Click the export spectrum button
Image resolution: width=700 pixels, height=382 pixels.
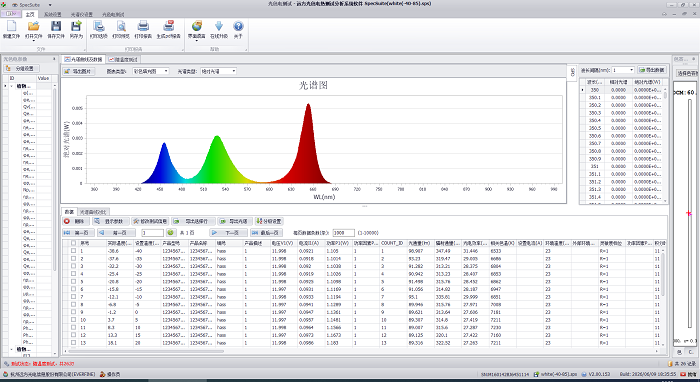234,221
